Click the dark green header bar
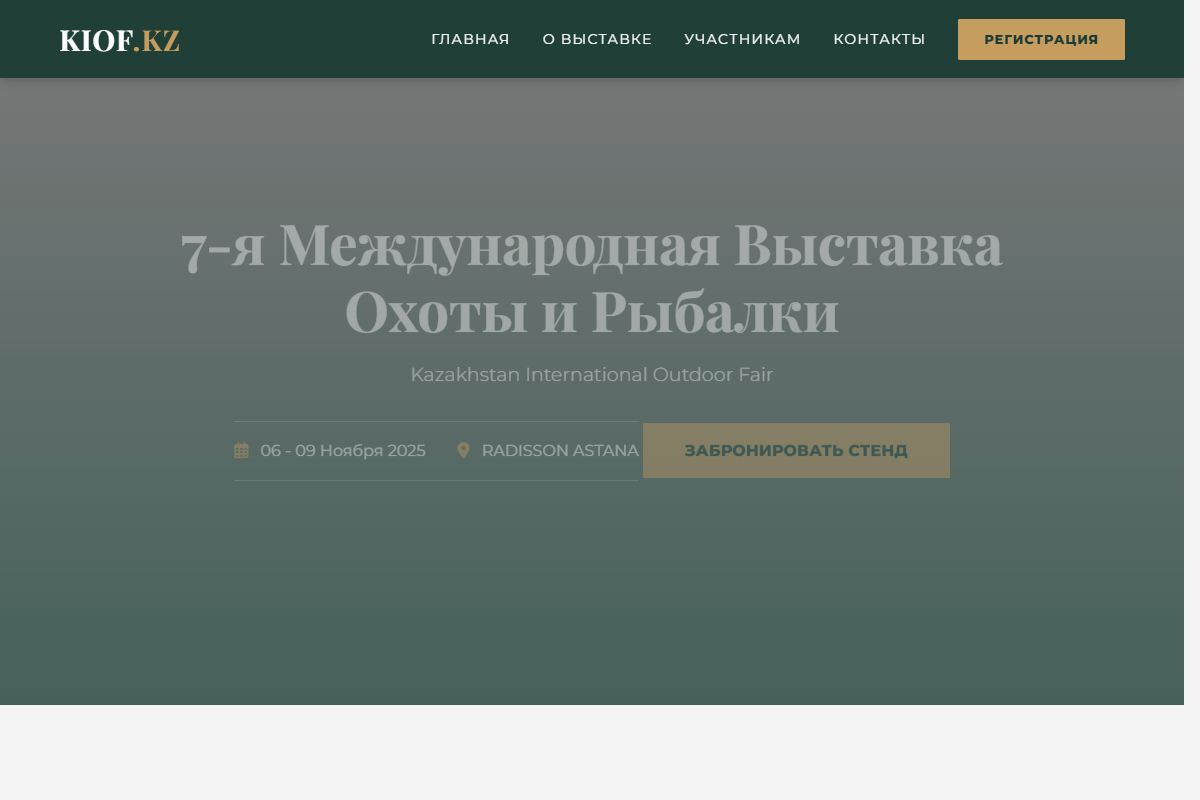Viewport: 1200px width, 800px height. (300, 39)
